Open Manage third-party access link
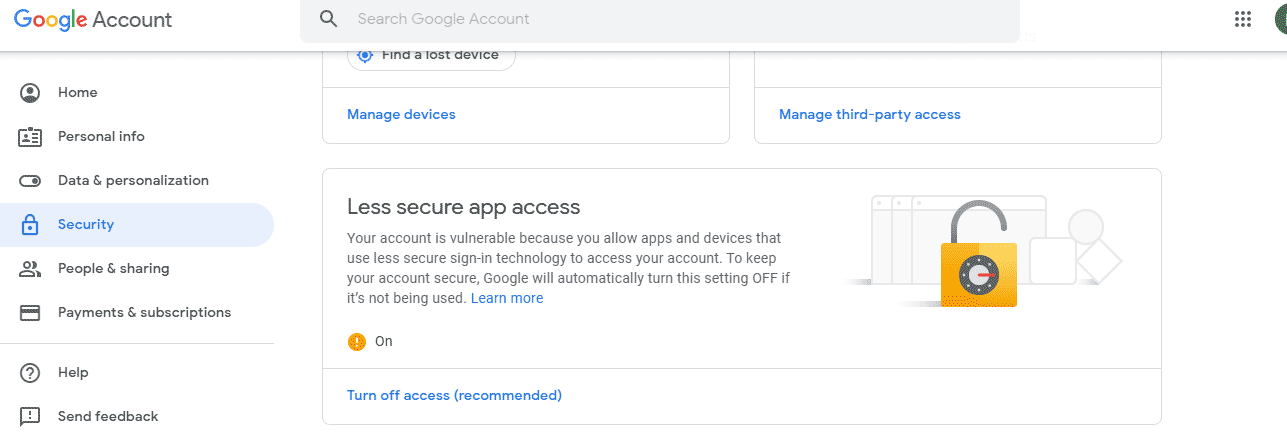This screenshot has height=442, width=1287. click(x=869, y=115)
